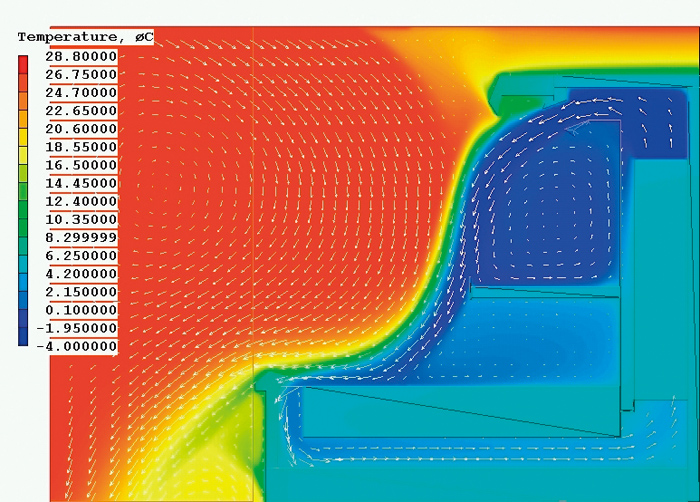Select the 14.45000 legend value
This screenshot has height=502, width=700.
pyautogui.click(x=81, y=183)
